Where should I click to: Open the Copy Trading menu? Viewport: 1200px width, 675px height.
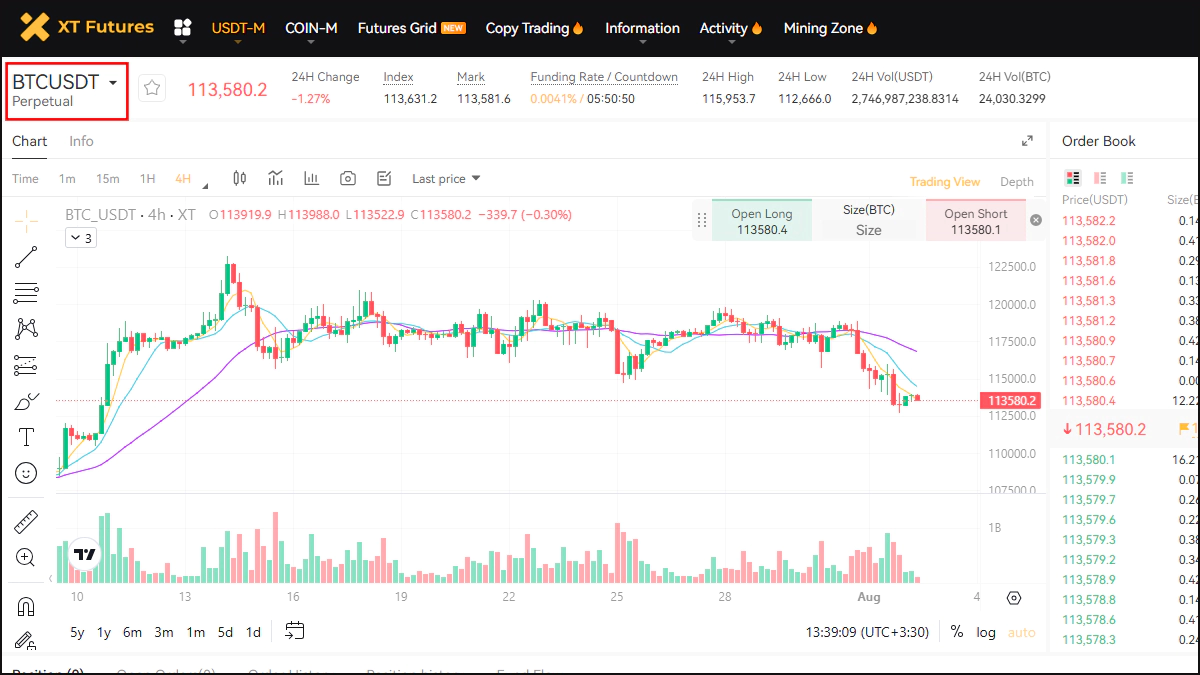535,28
